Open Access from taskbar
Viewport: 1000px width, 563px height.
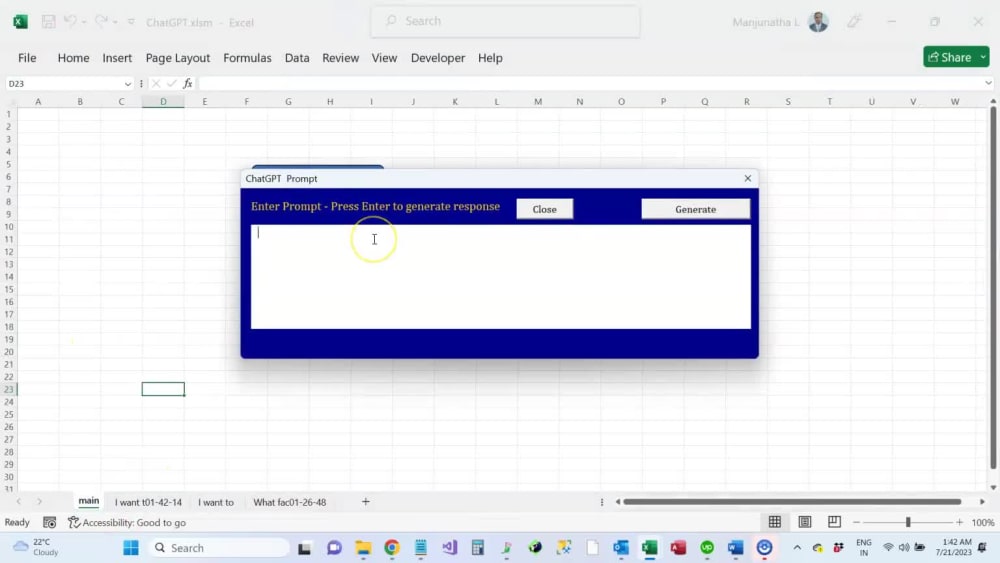click(x=678, y=548)
